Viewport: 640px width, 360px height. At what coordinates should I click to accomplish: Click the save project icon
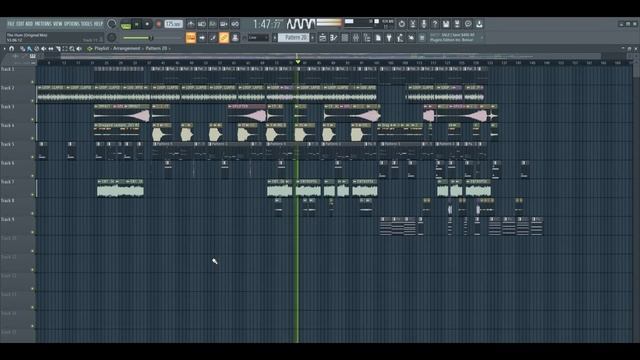coord(446,24)
